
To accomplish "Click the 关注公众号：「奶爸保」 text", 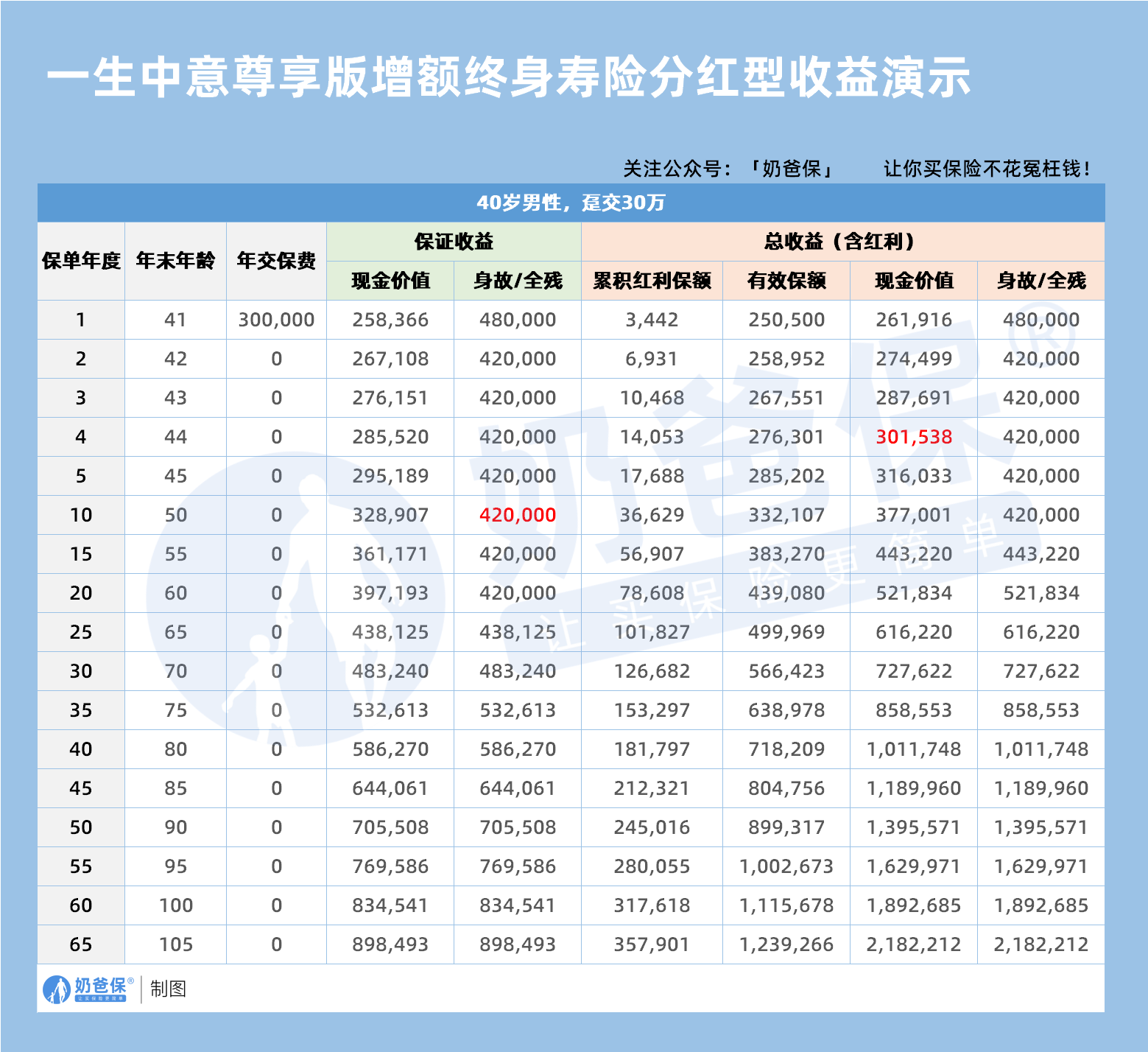I will 729,169.
